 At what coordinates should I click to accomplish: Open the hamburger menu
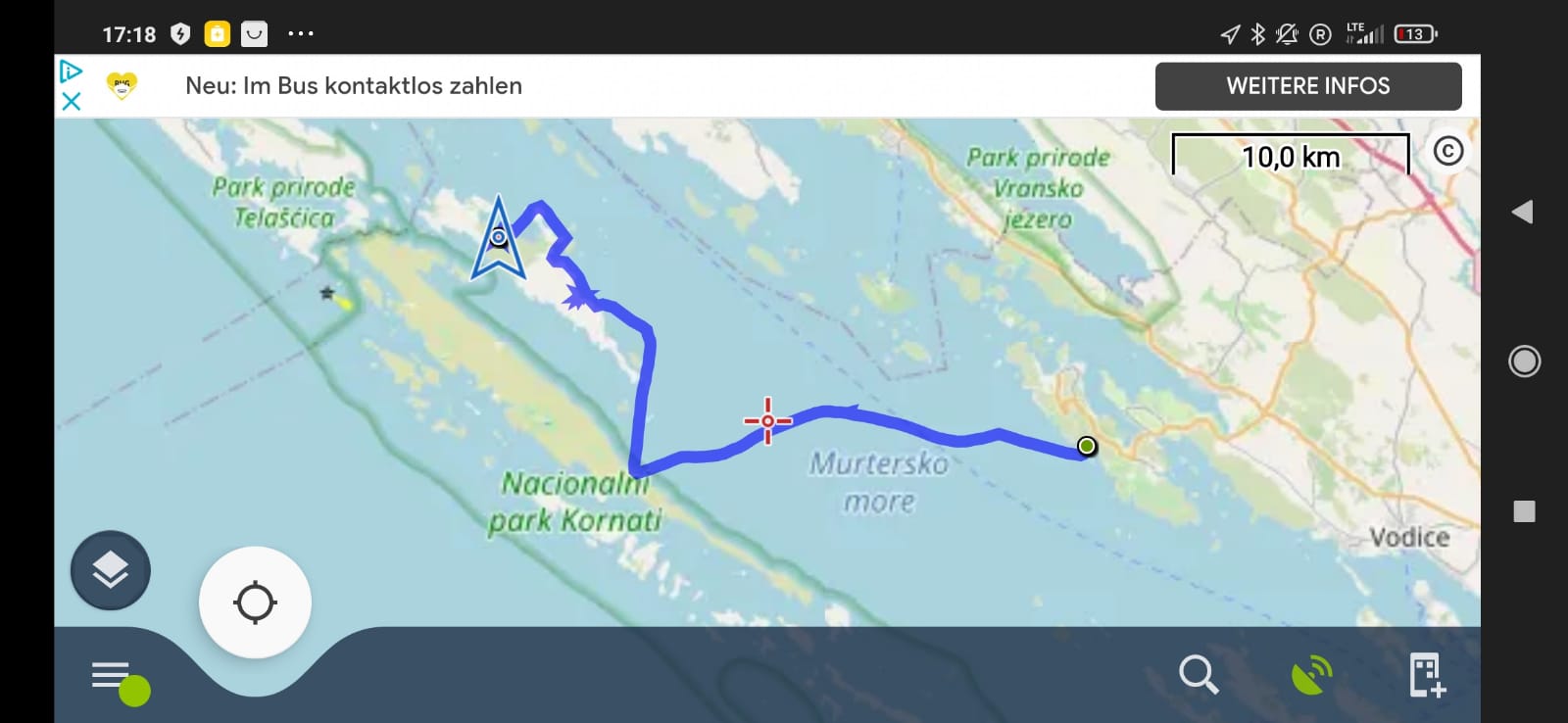tap(113, 676)
